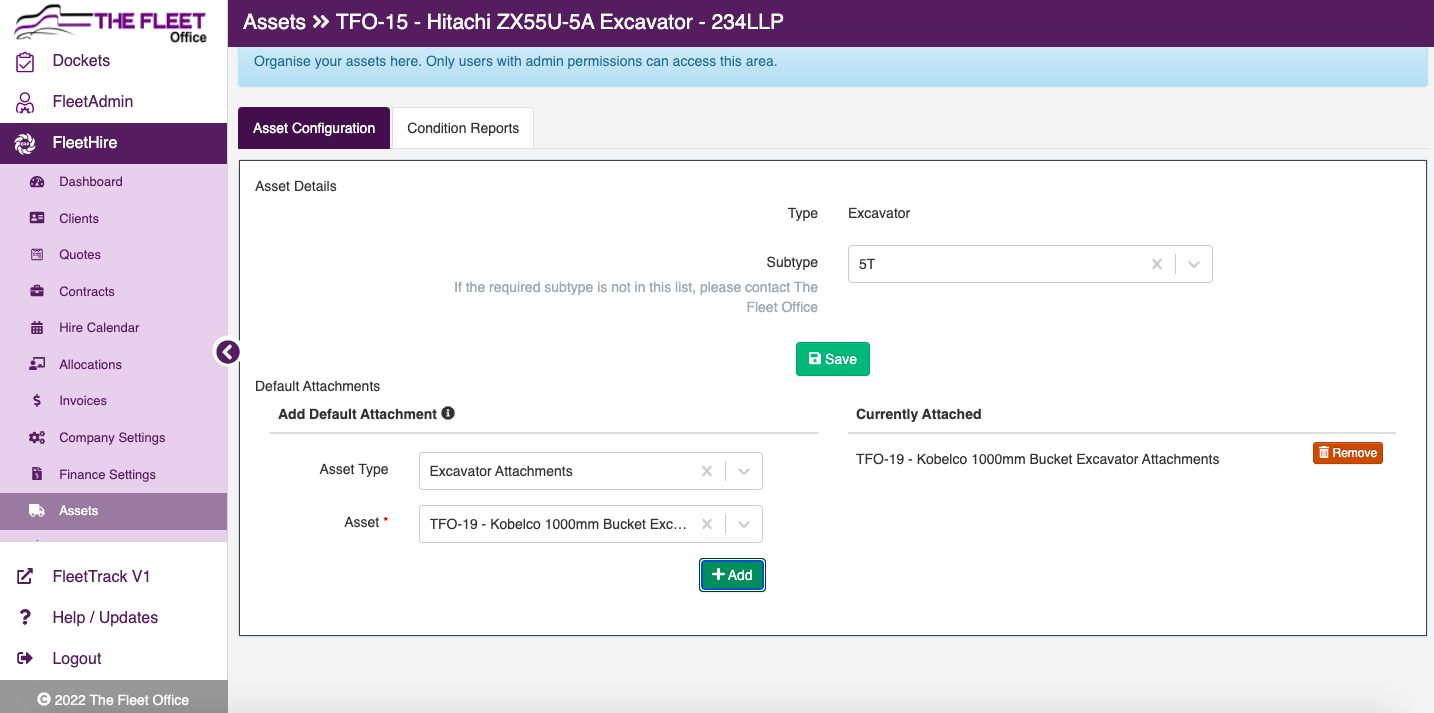The image size is (1434, 713).
Task: Click the Hire Calendar icon
Action: [37, 328]
